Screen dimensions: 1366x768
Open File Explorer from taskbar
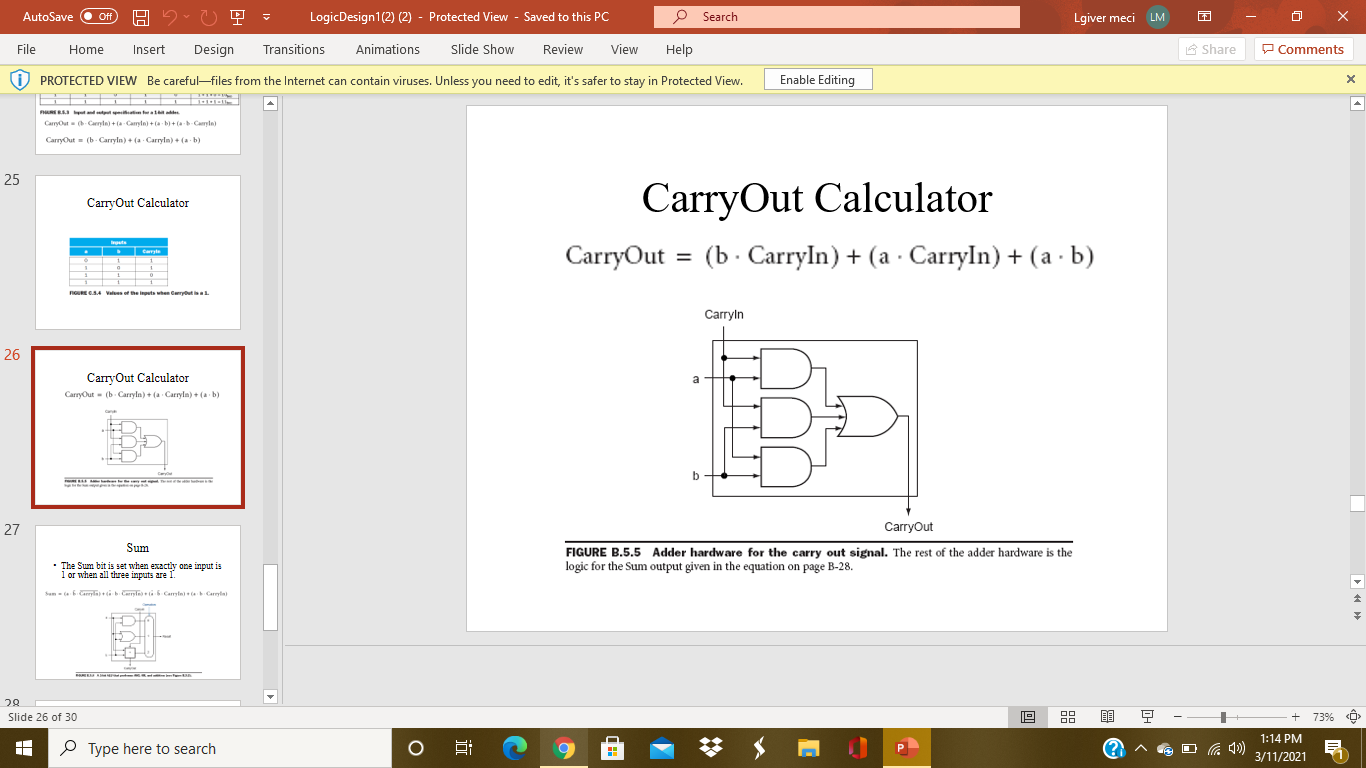(808, 748)
